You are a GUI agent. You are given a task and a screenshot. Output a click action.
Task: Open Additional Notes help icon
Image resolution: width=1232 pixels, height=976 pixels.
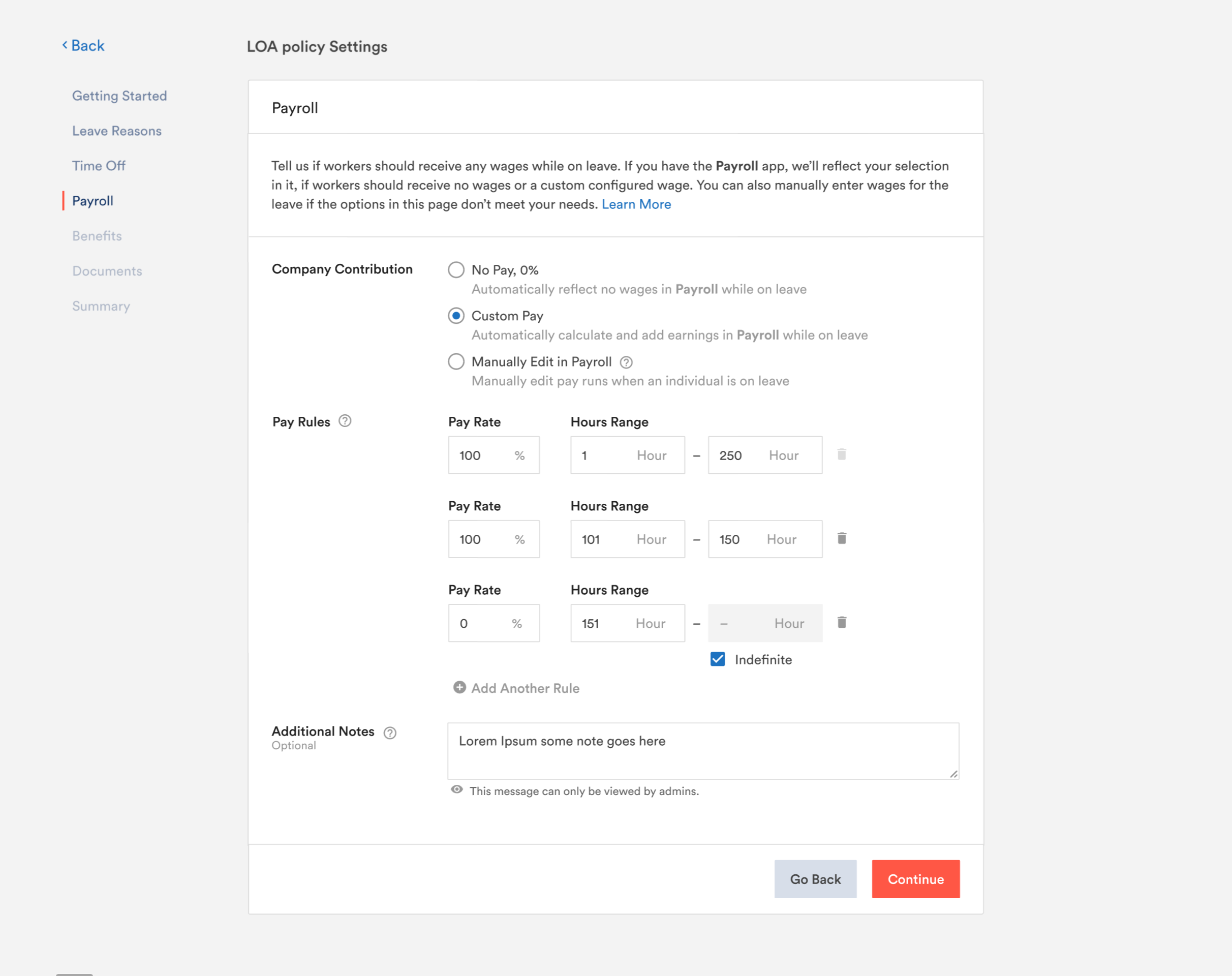[390, 733]
